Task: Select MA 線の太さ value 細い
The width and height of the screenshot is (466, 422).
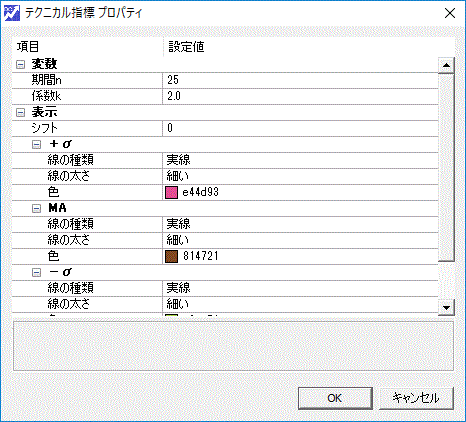Action: (300, 240)
